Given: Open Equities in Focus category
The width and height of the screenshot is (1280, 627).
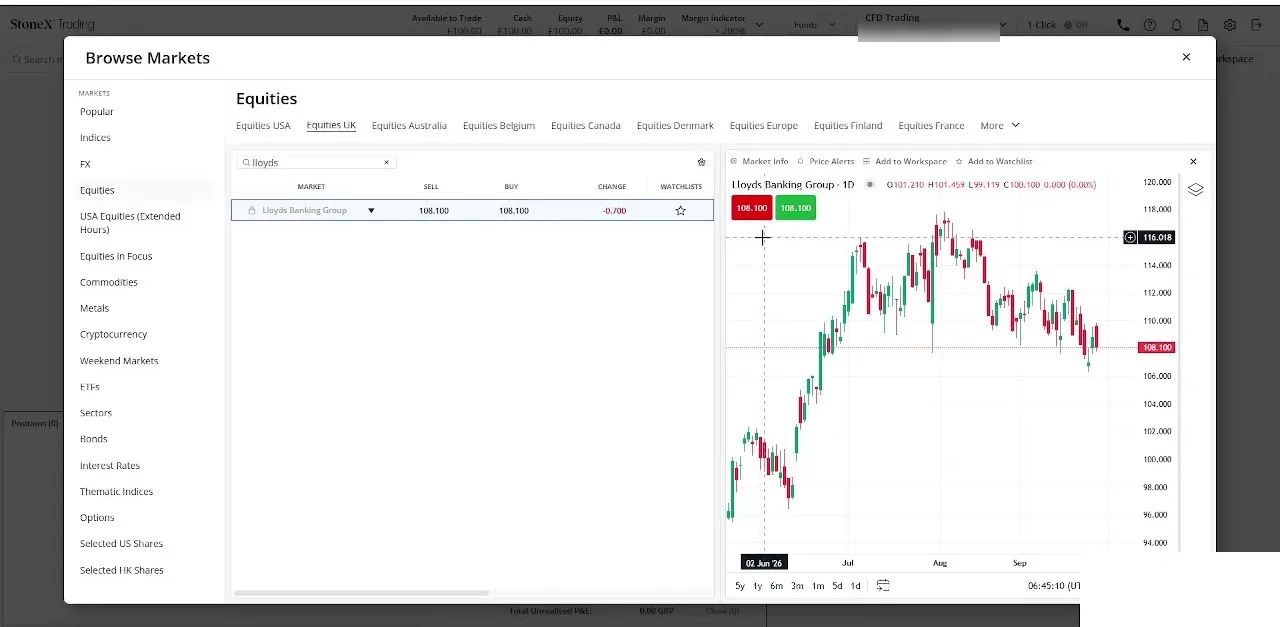Looking at the screenshot, I should pyautogui.click(x=116, y=256).
